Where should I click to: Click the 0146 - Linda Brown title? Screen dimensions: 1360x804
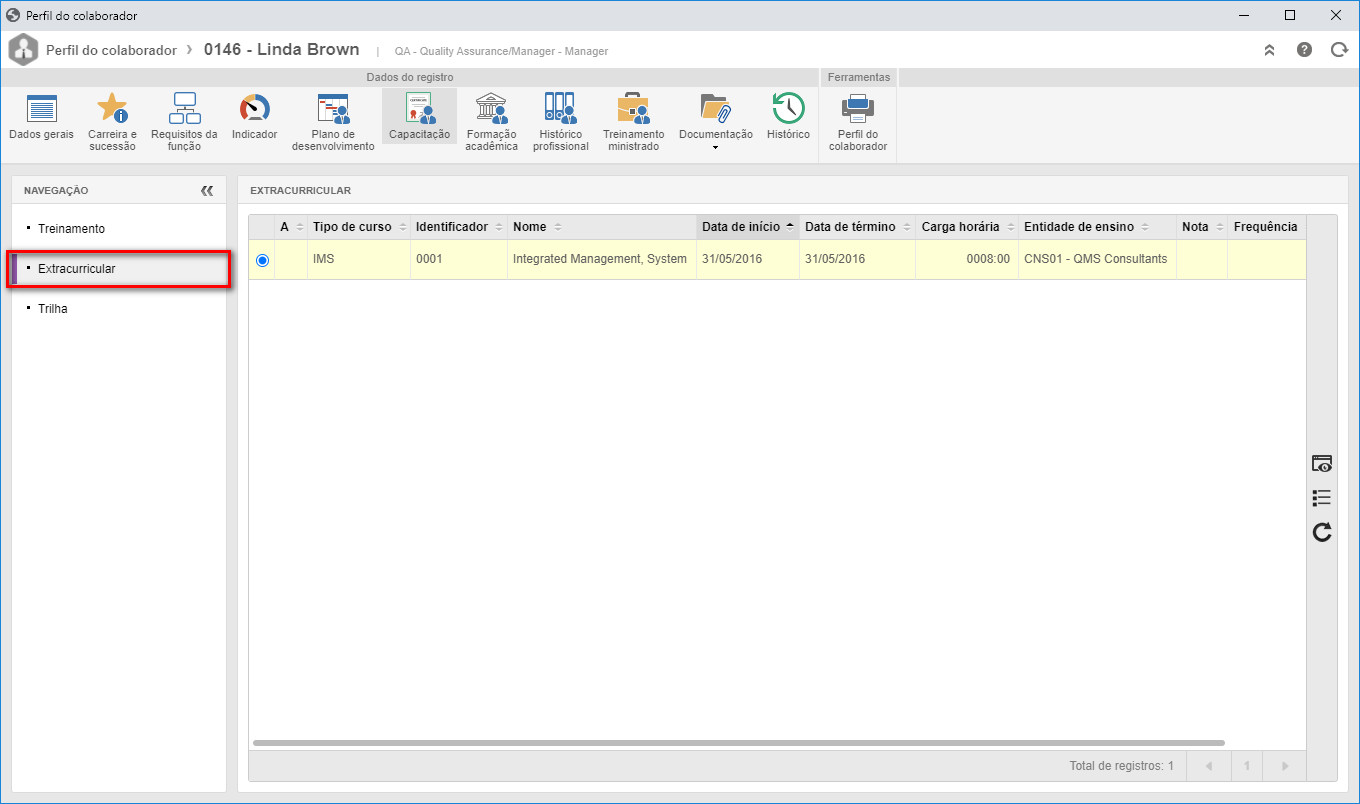click(281, 49)
